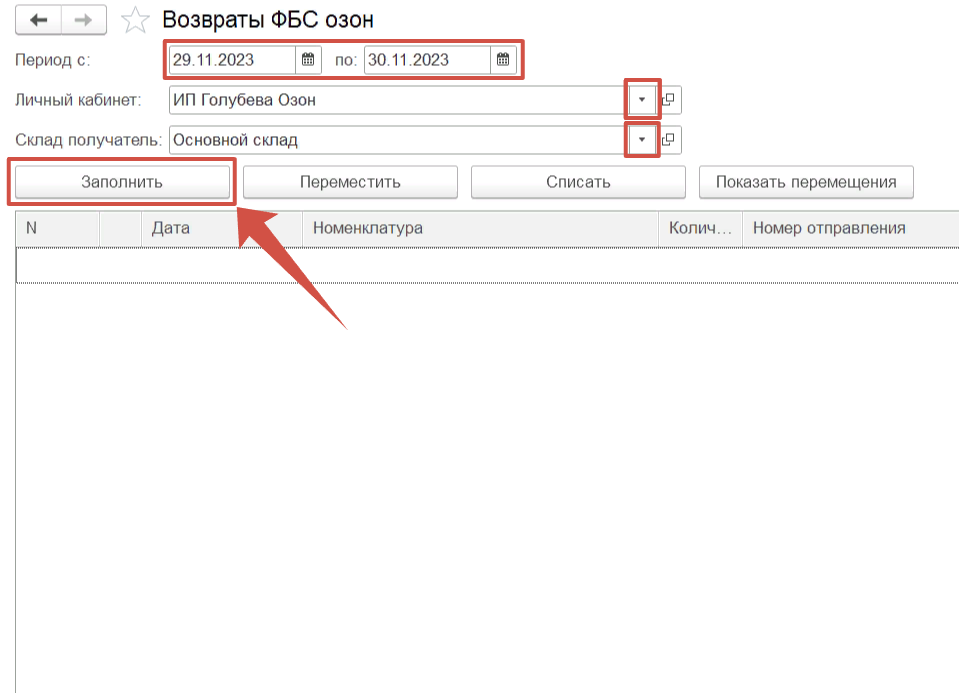Sort by the Дата column header

pos(220,228)
